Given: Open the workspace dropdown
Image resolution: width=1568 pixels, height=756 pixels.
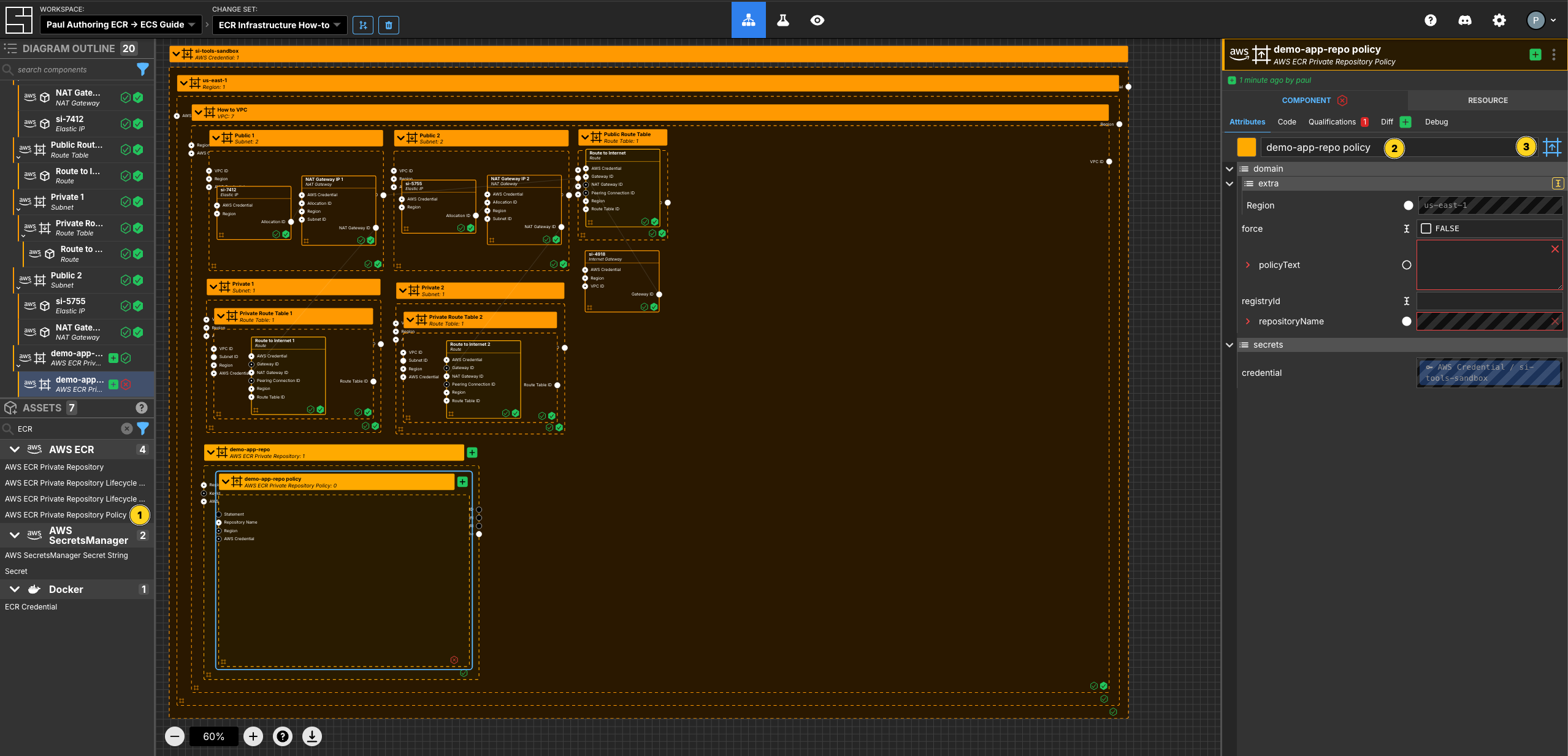Looking at the screenshot, I should tap(121, 25).
